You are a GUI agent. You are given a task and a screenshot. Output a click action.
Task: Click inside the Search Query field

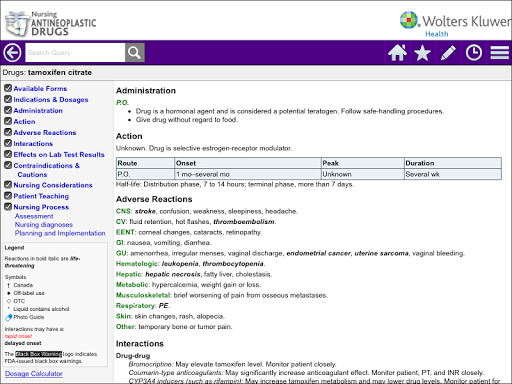point(75,53)
